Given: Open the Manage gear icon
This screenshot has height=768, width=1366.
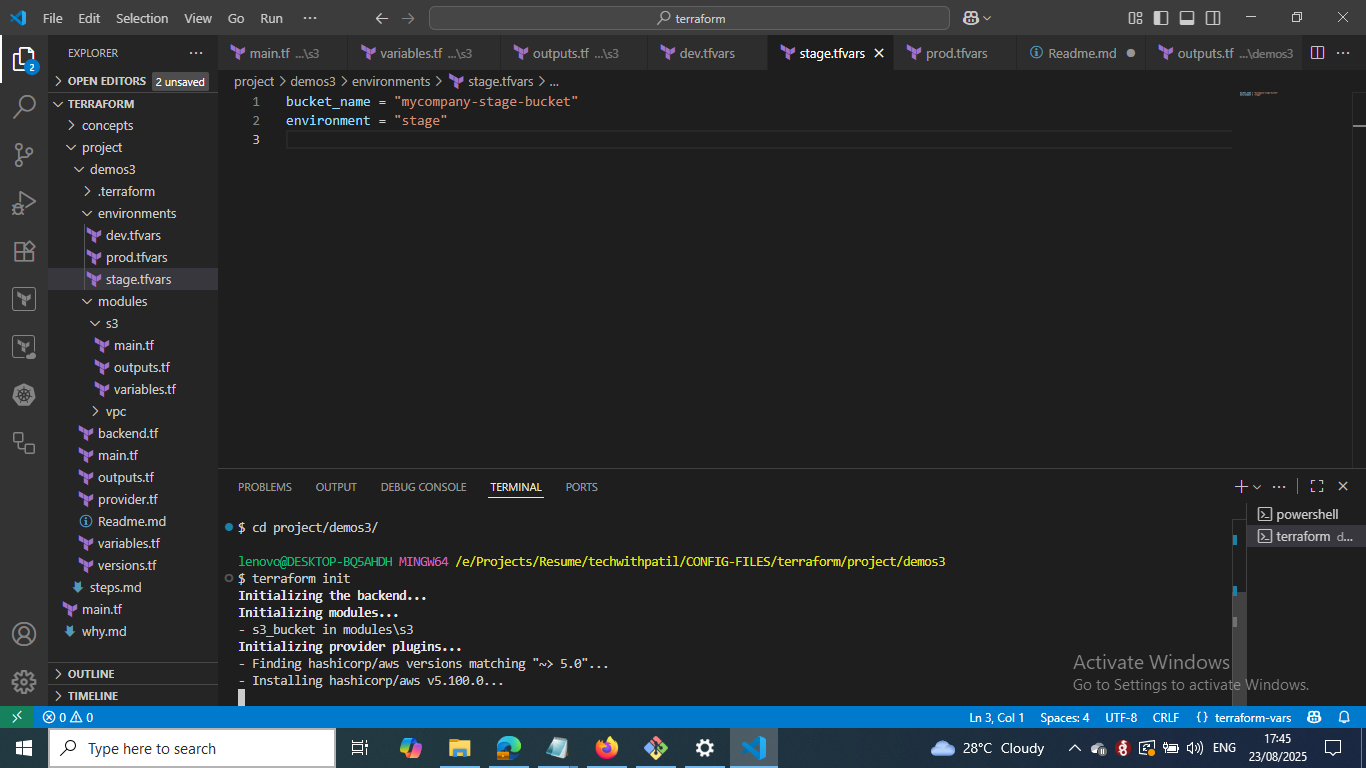Looking at the screenshot, I should [x=24, y=682].
